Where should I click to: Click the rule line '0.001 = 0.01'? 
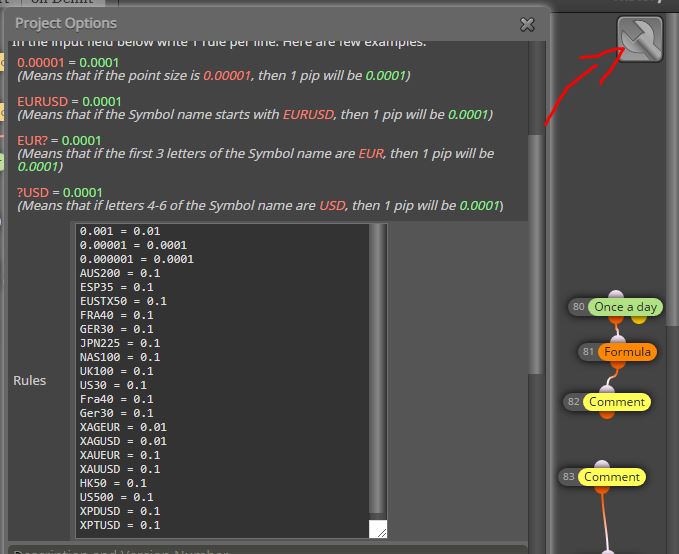pyautogui.click(x=120, y=231)
